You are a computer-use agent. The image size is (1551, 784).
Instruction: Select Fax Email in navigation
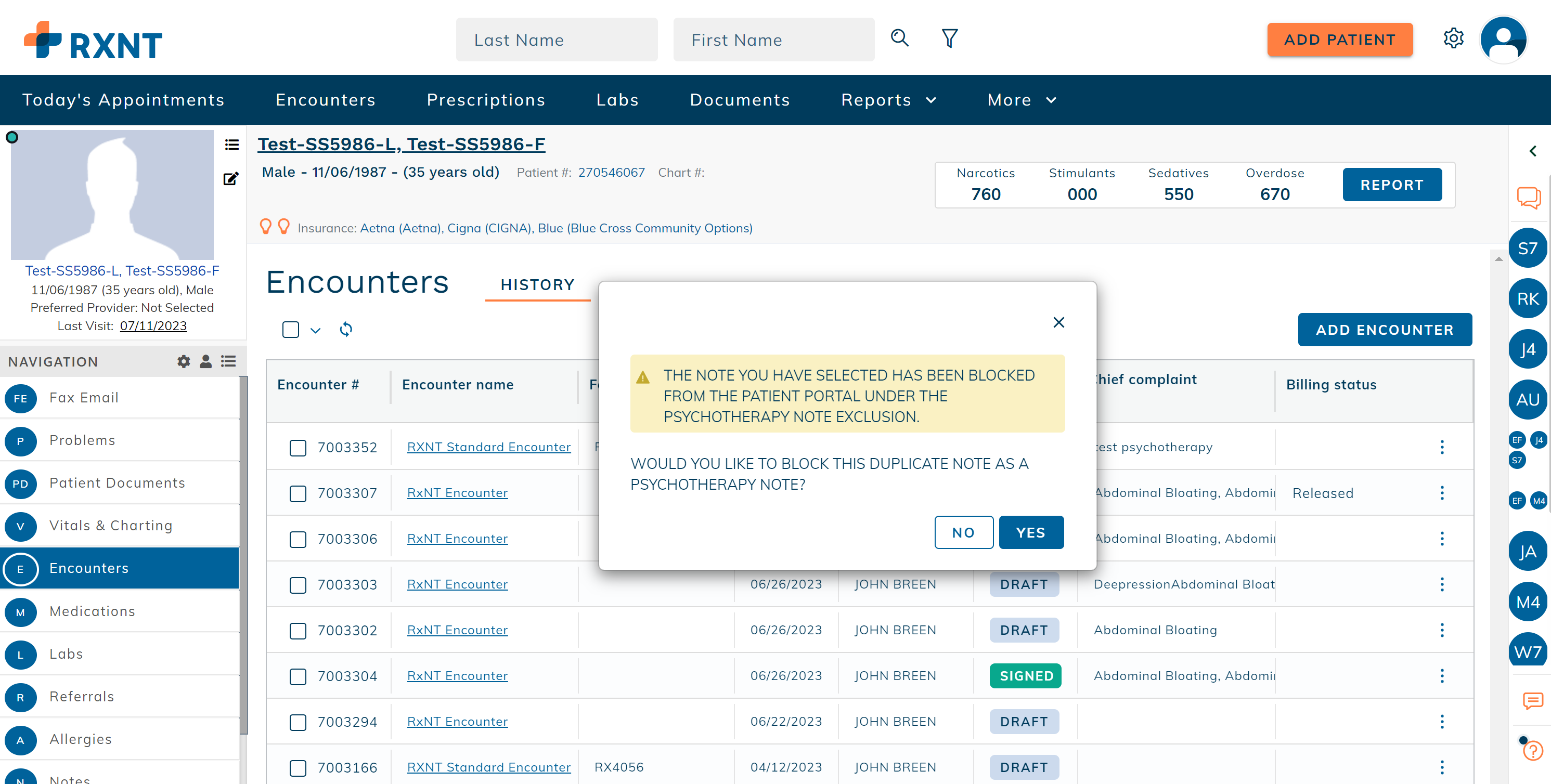click(120, 398)
